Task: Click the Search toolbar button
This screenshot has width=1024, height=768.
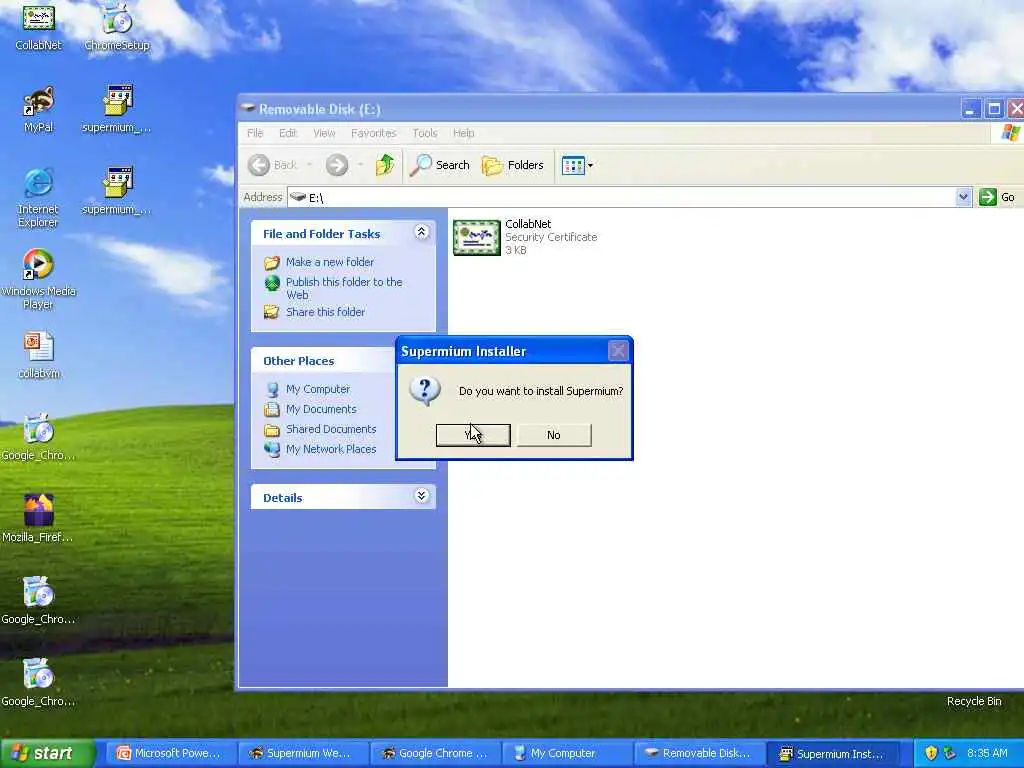Action: pos(440,165)
